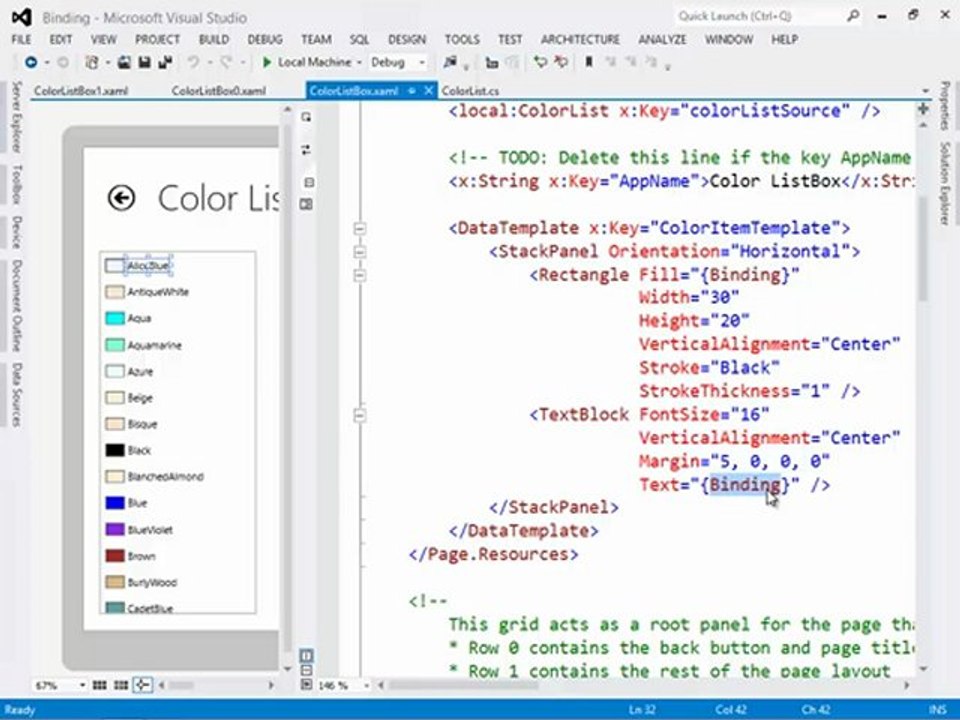Screen dimensions: 960x720
Task: Click the green step-back debug icon
Action: tap(540, 62)
